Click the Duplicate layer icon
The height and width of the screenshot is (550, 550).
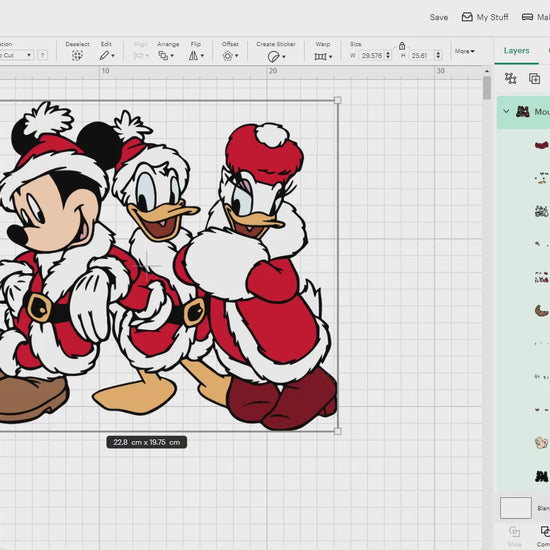pyautogui.click(x=534, y=78)
